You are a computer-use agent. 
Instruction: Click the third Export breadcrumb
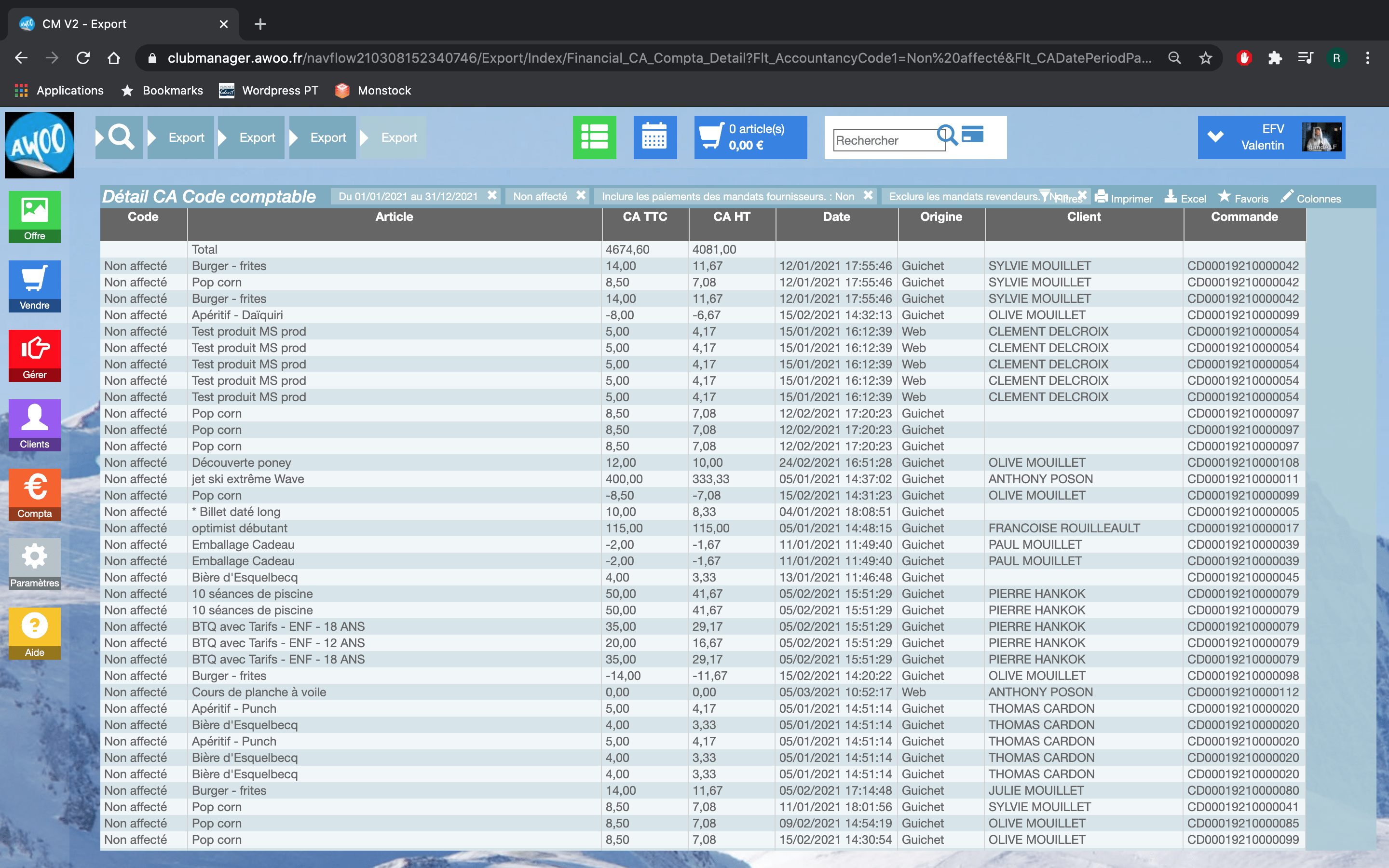322,137
